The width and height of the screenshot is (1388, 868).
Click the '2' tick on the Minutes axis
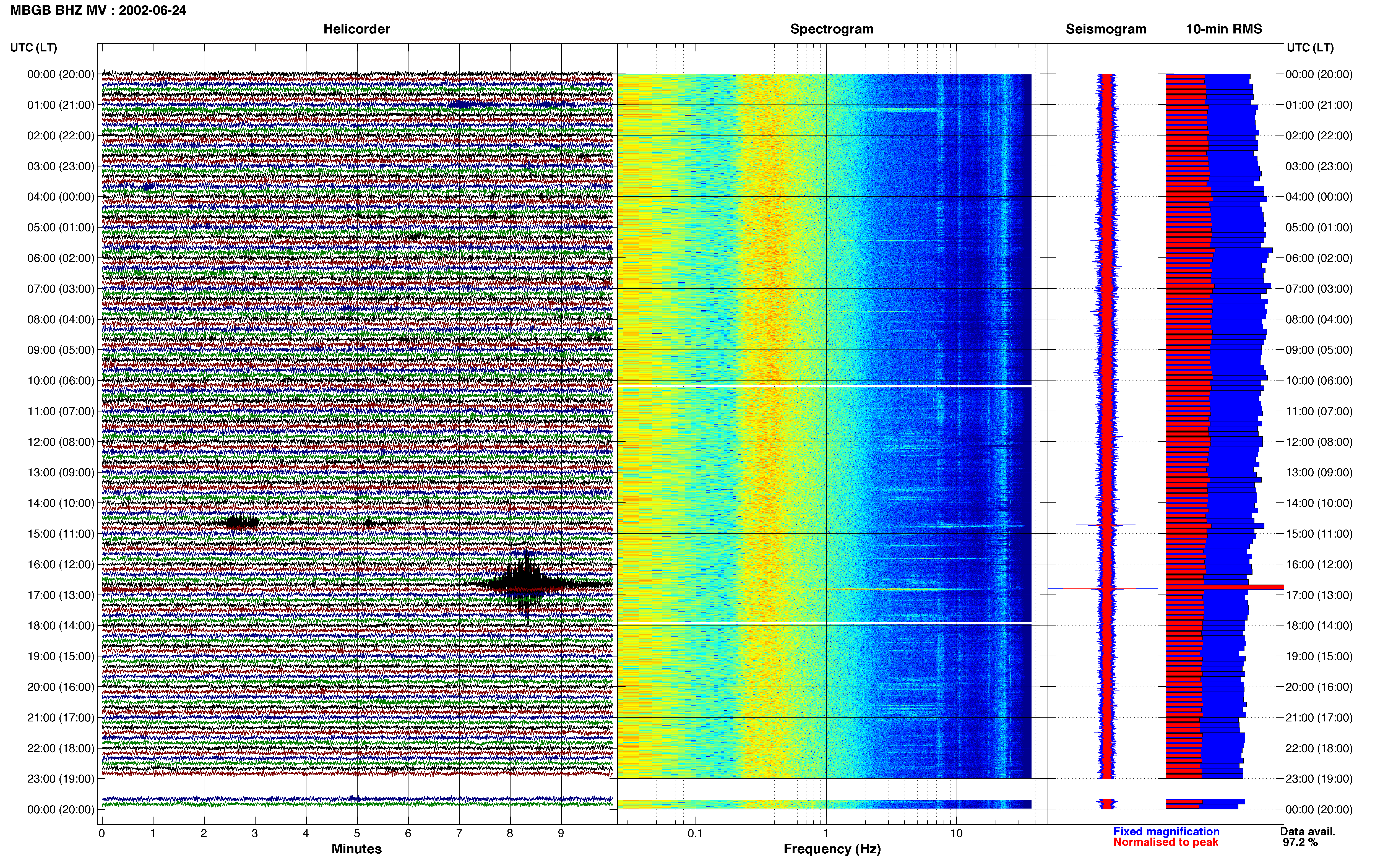pyautogui.click(x=204, y=833)
